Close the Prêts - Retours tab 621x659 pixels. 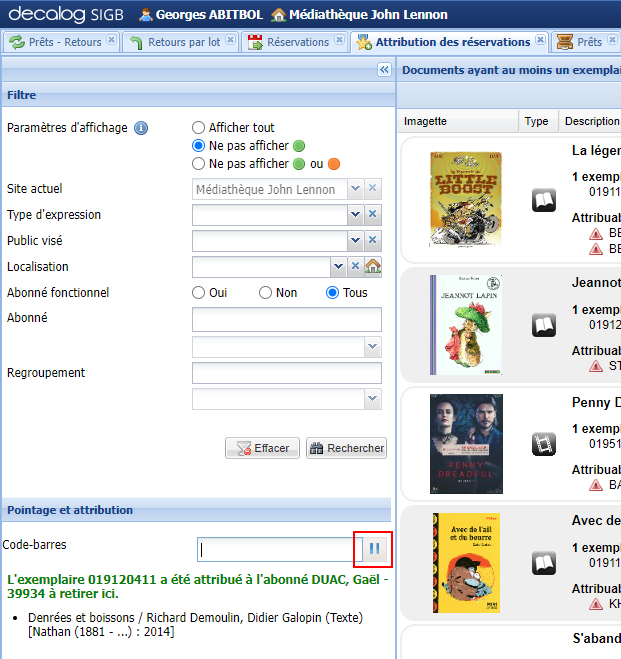(111, 40)
